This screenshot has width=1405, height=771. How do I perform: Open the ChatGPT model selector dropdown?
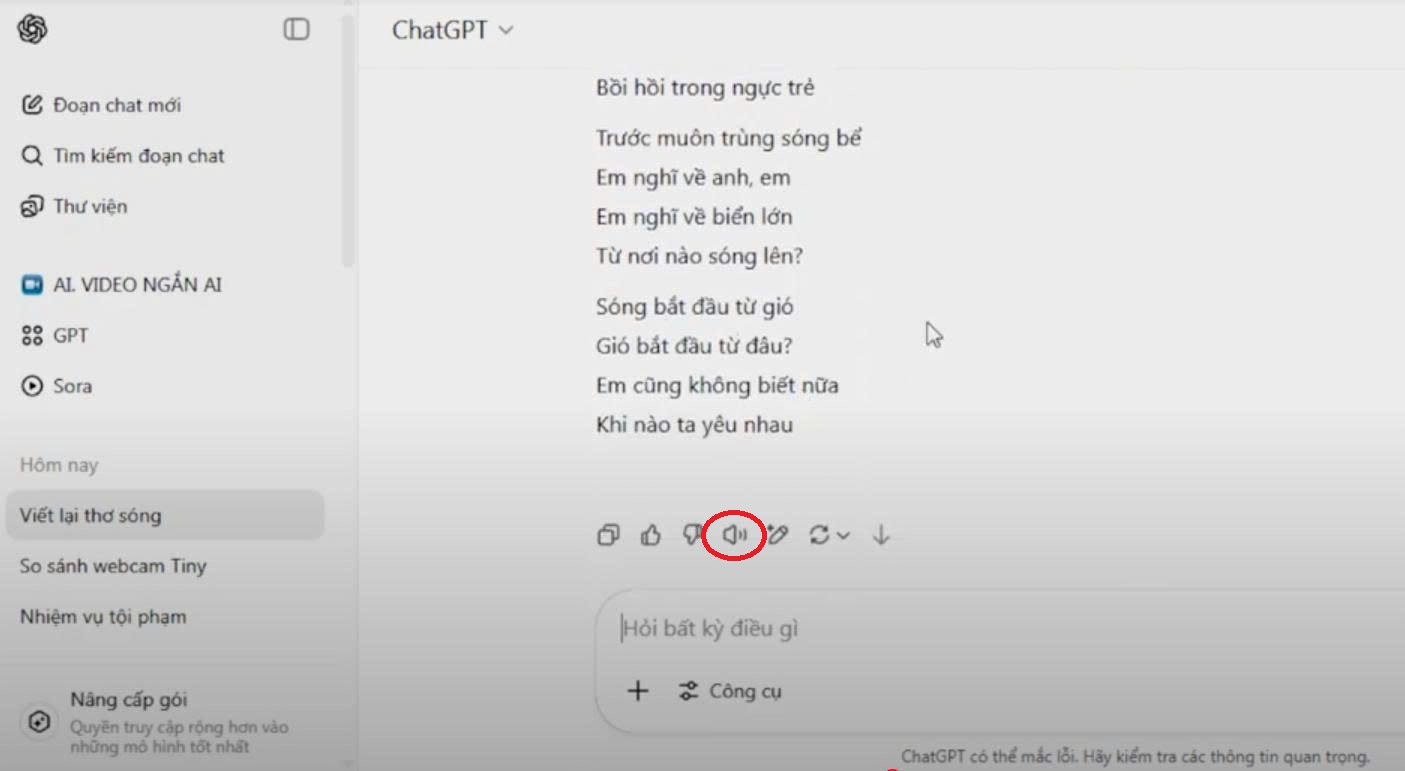click(x=452, y=30)
